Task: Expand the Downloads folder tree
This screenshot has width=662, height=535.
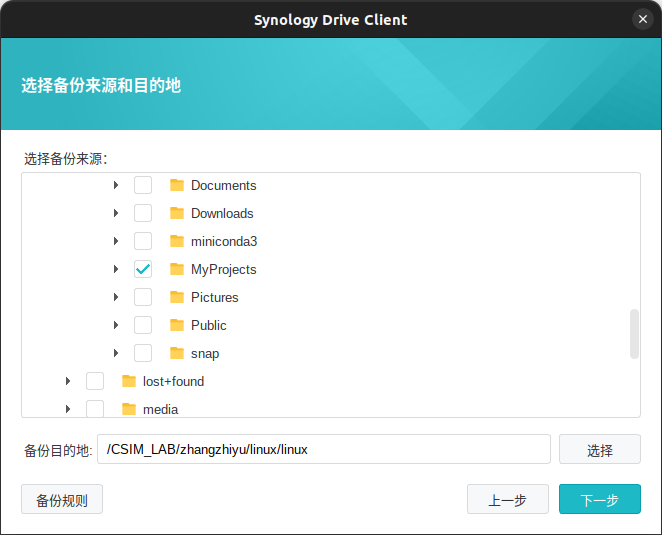Action: [x=116, y=213]
